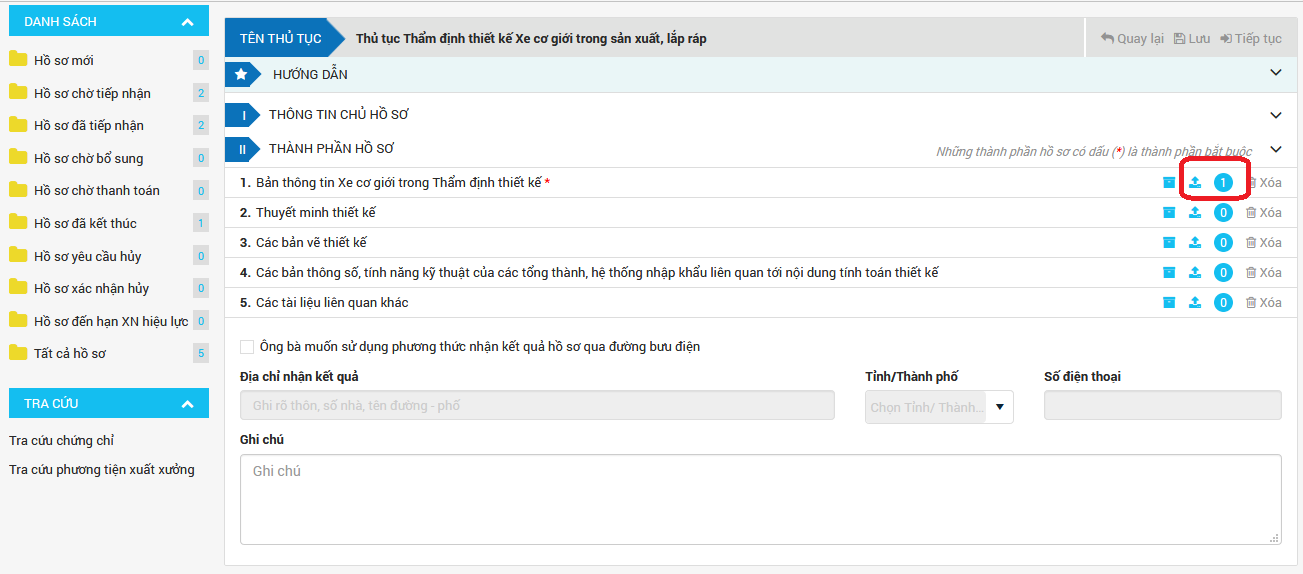Open Hồ sơ chờ bổ sung folder
The image size is (1303, 574).
[x=88, y=158]
